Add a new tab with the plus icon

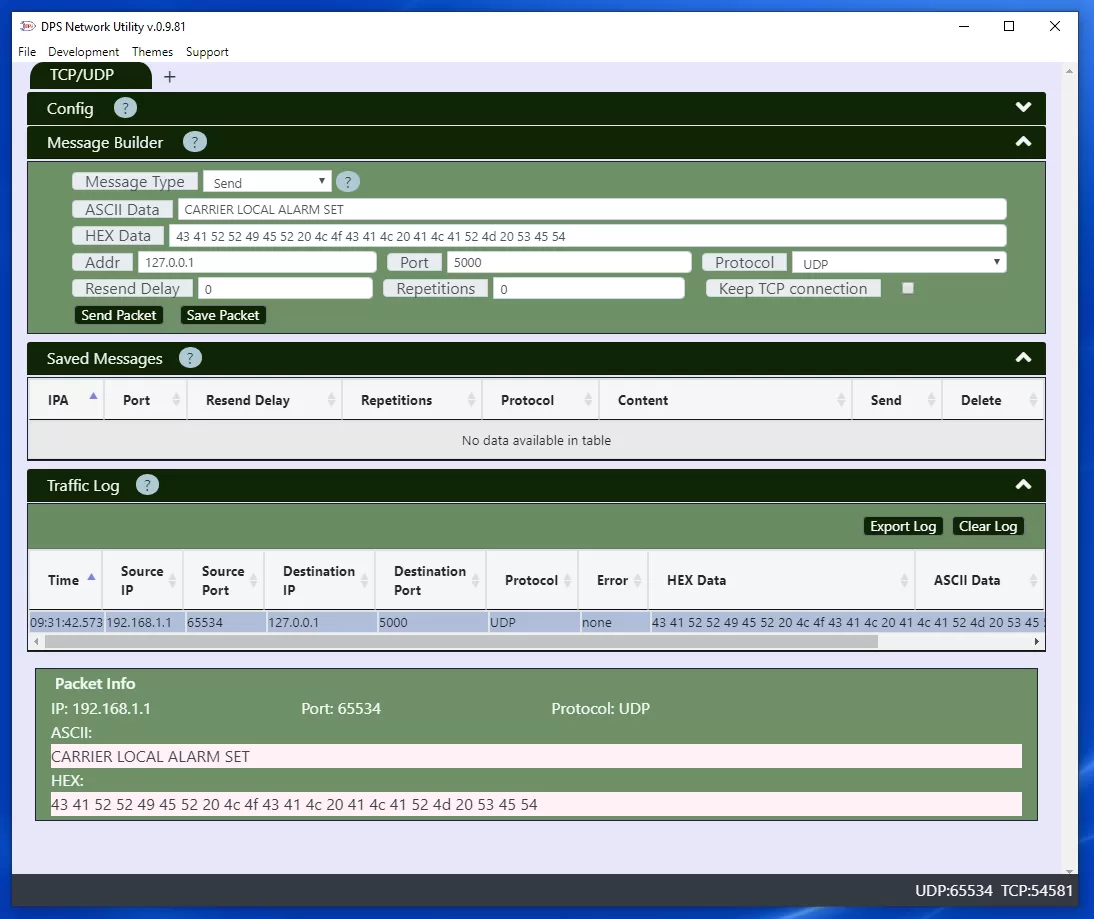point(169,75)
